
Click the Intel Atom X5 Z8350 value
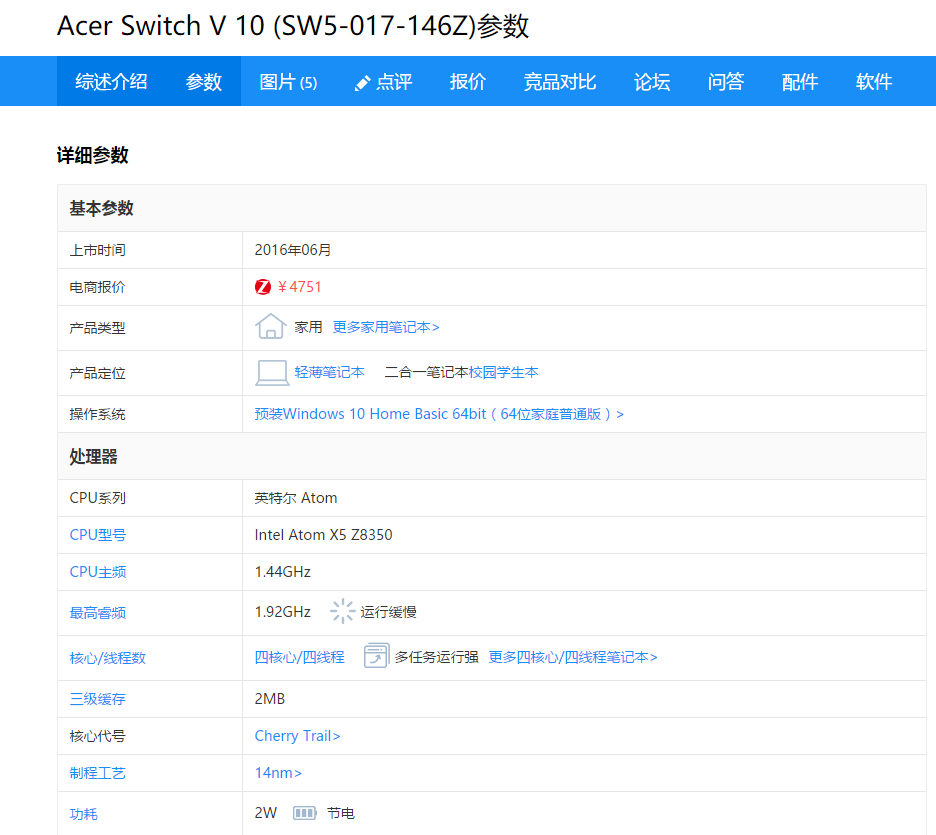coord(324,535)
